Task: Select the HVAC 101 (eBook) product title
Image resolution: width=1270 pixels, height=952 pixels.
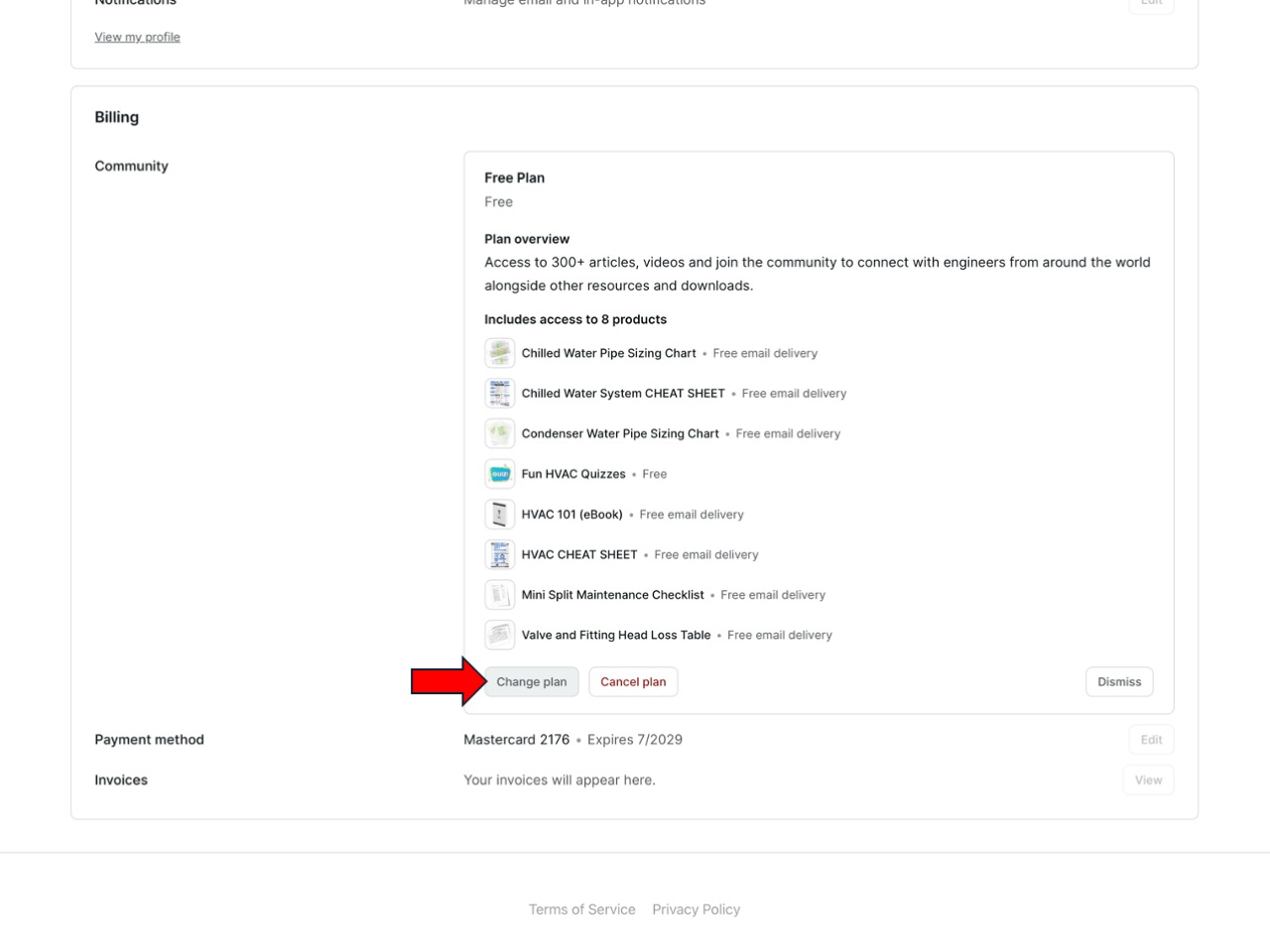Action: point(571,515)
